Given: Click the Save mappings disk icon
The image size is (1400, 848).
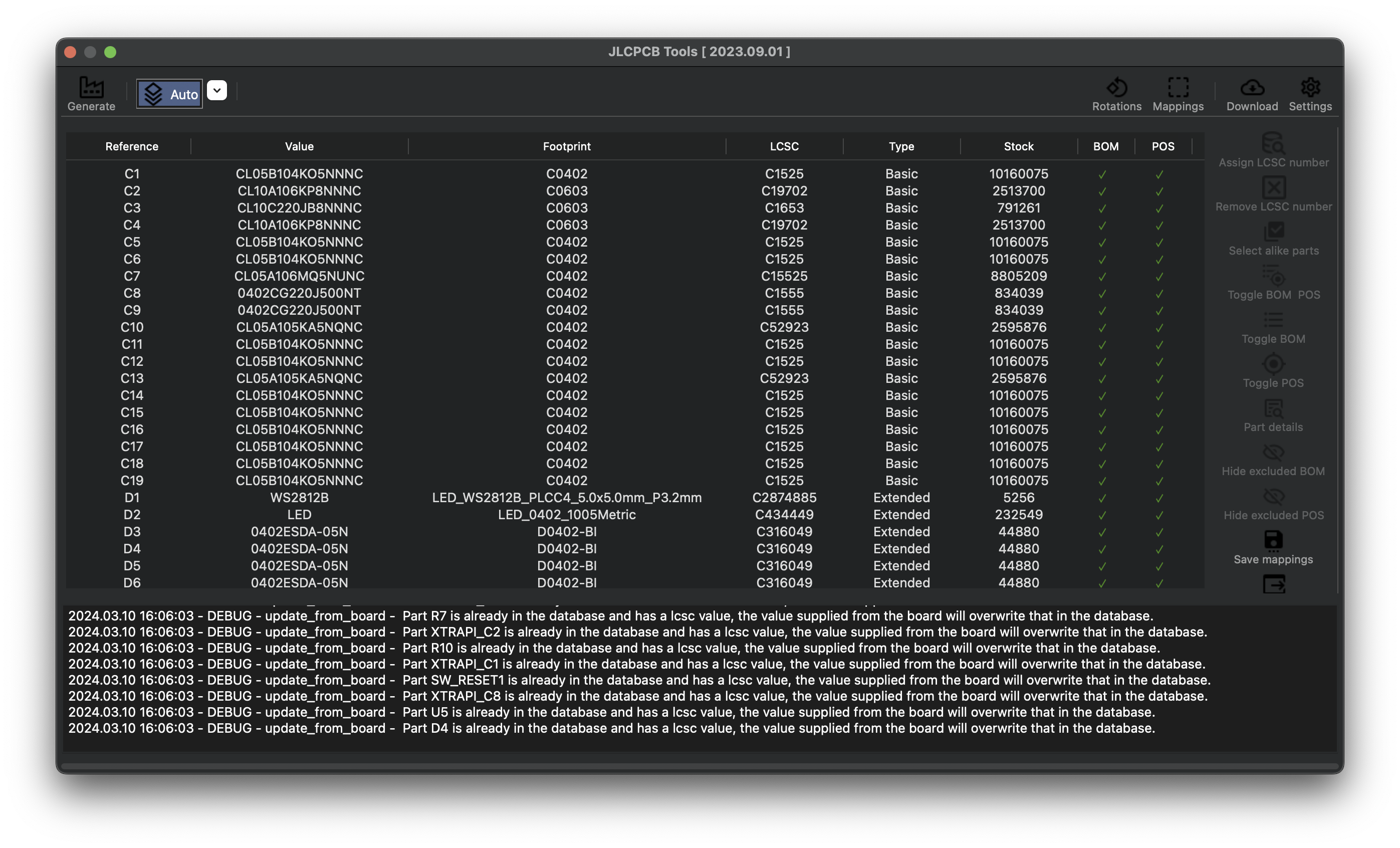Looking at the screenshot, I should tap(1273, 540).
